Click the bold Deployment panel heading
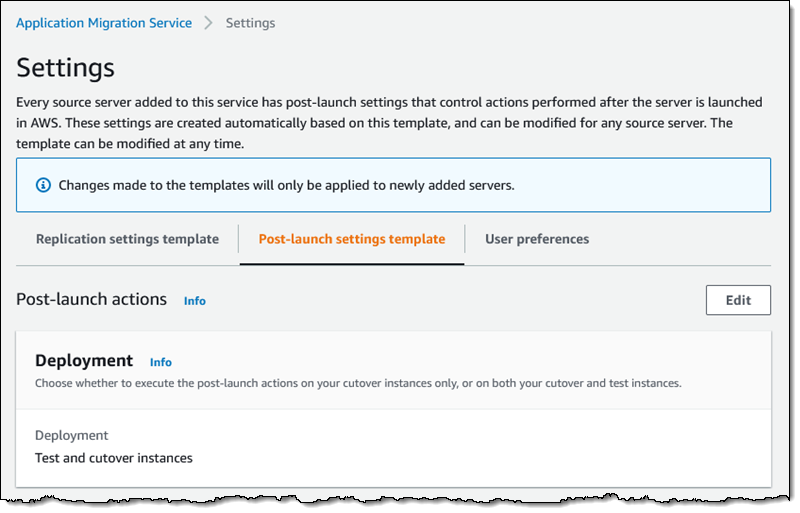This screenshot has height=513, width=800. pos(84,360)
